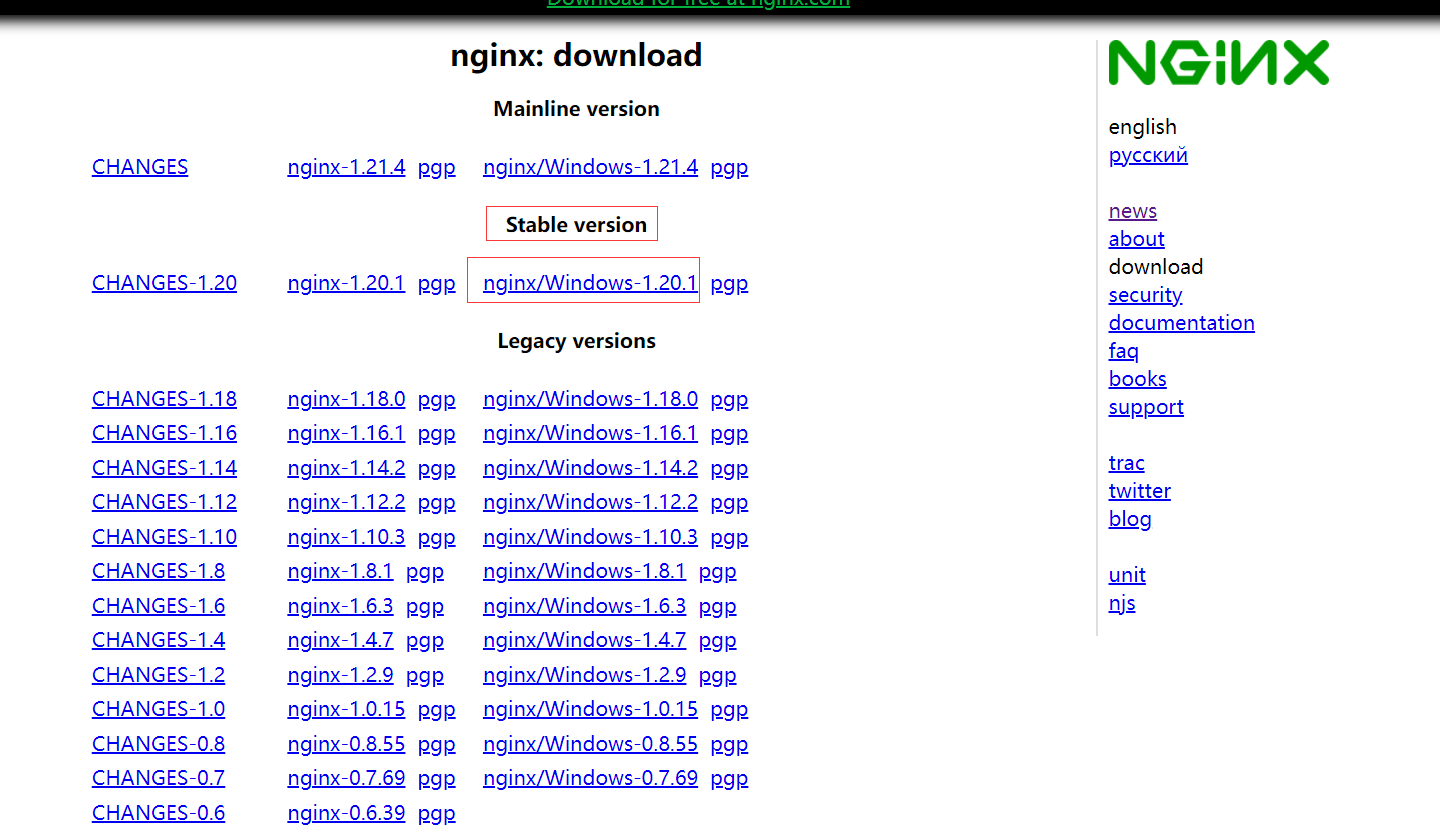The height and width of the screenshot is (837, 1440).
Task: Download nginx-0.8.55 source
Action: click(x=346, y=744)
